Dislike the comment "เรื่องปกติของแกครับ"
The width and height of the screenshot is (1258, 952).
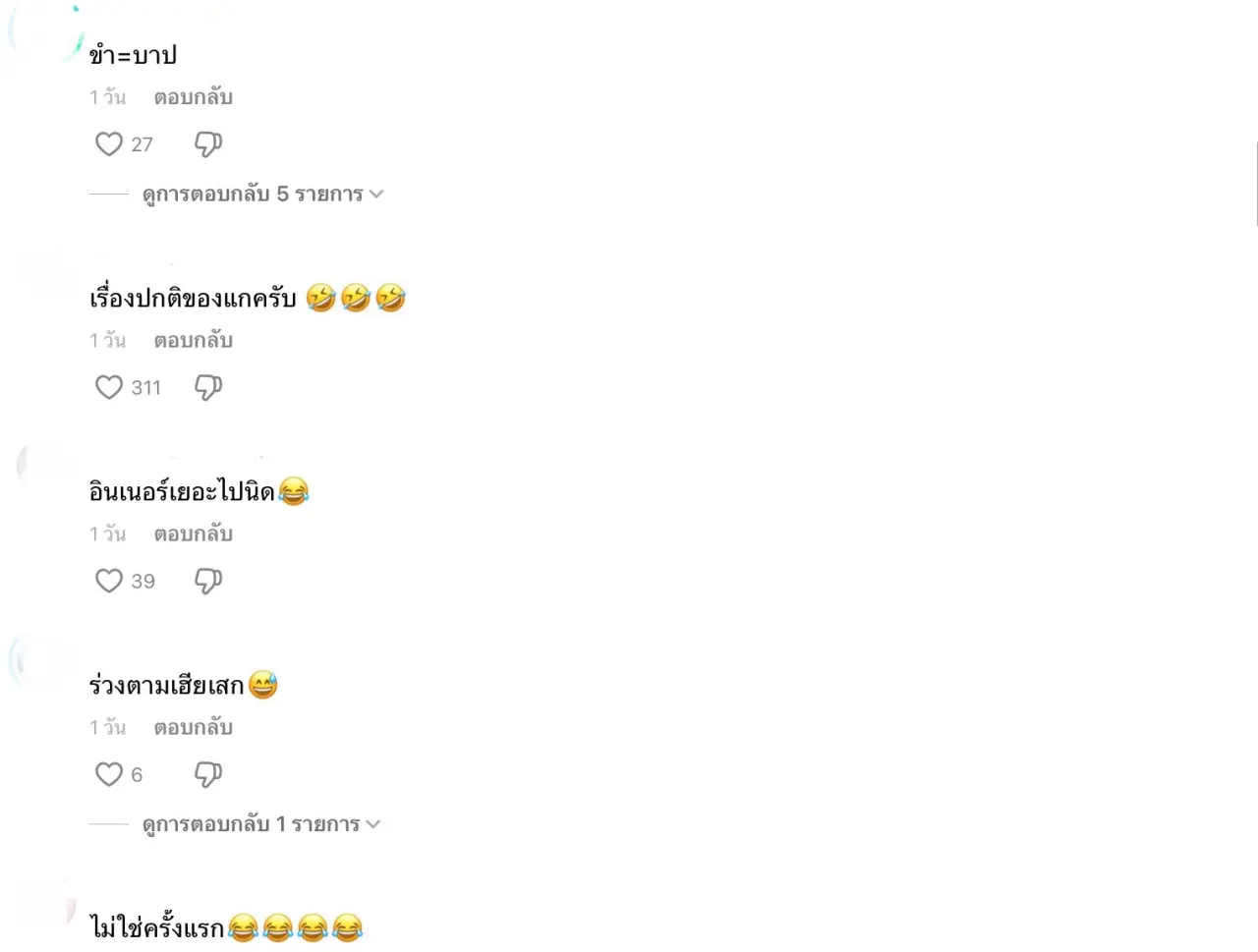[x=208, y=387]
